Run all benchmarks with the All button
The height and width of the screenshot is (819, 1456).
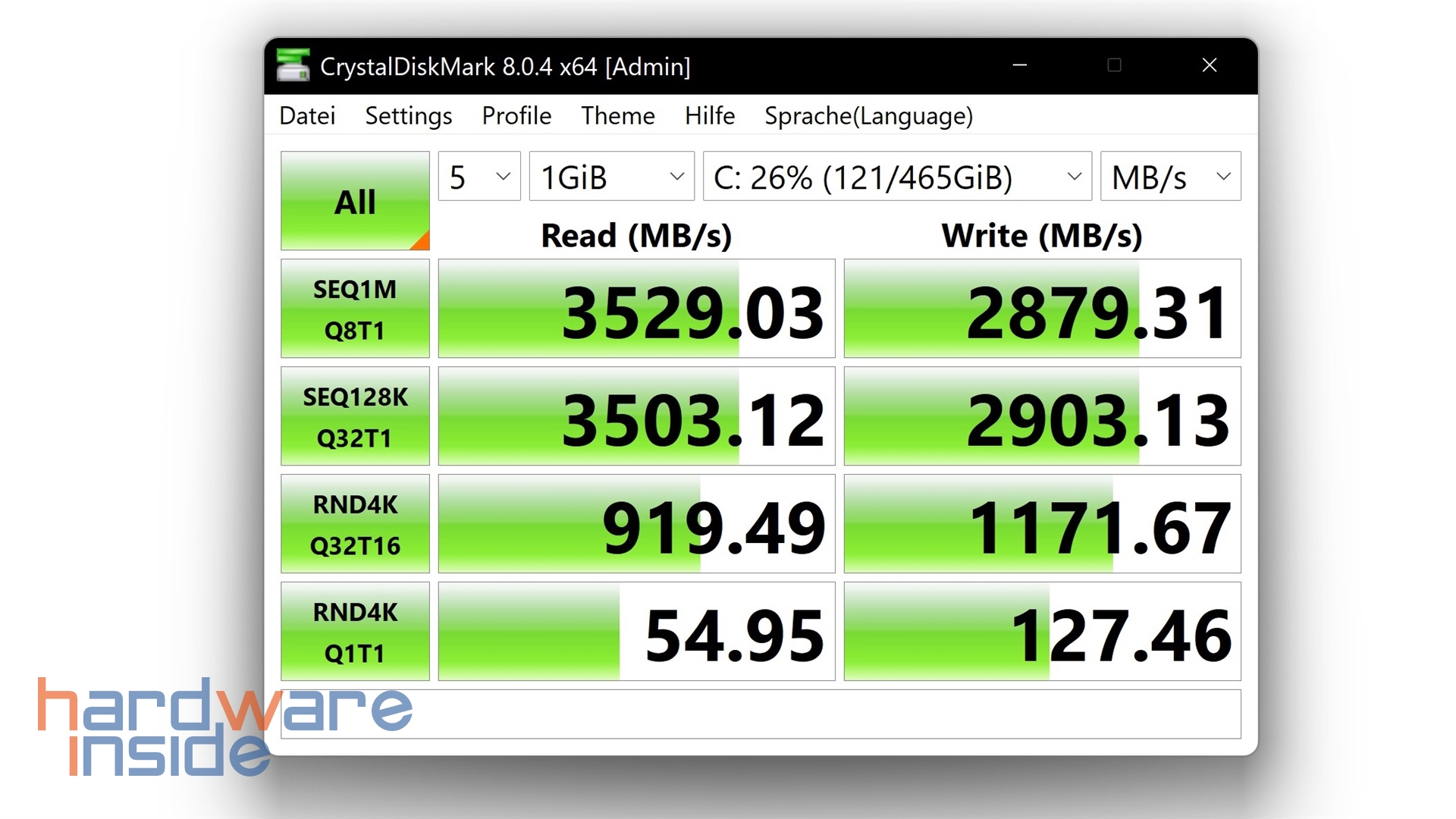pyautogui.click(x=354, y=201)
